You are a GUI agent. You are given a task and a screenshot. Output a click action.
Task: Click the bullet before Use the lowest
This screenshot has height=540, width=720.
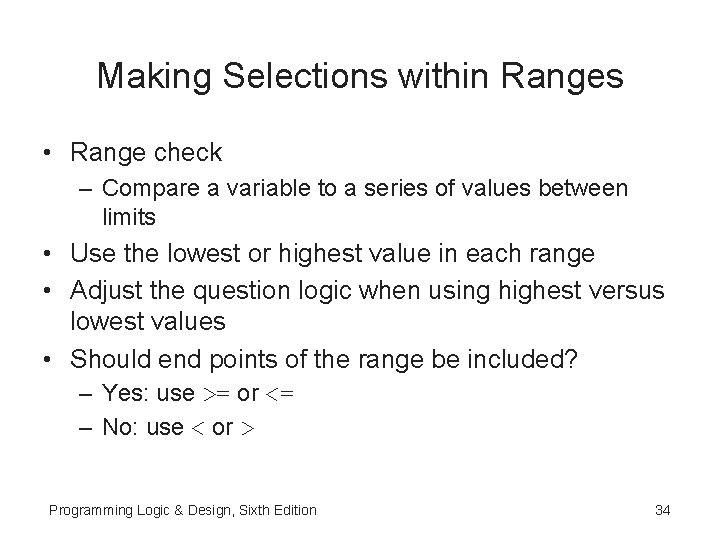click(47, 253)
